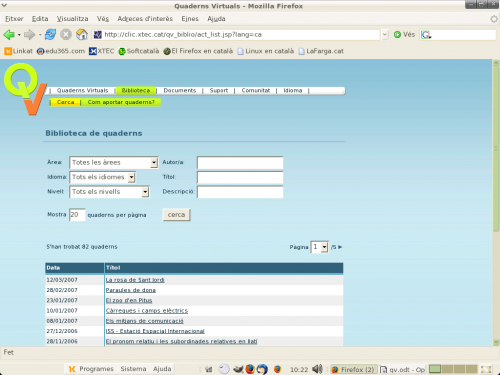The width and height of the screenshot is (500, 375).
Task: Click the Descripció input field
Action: point(240,192)
